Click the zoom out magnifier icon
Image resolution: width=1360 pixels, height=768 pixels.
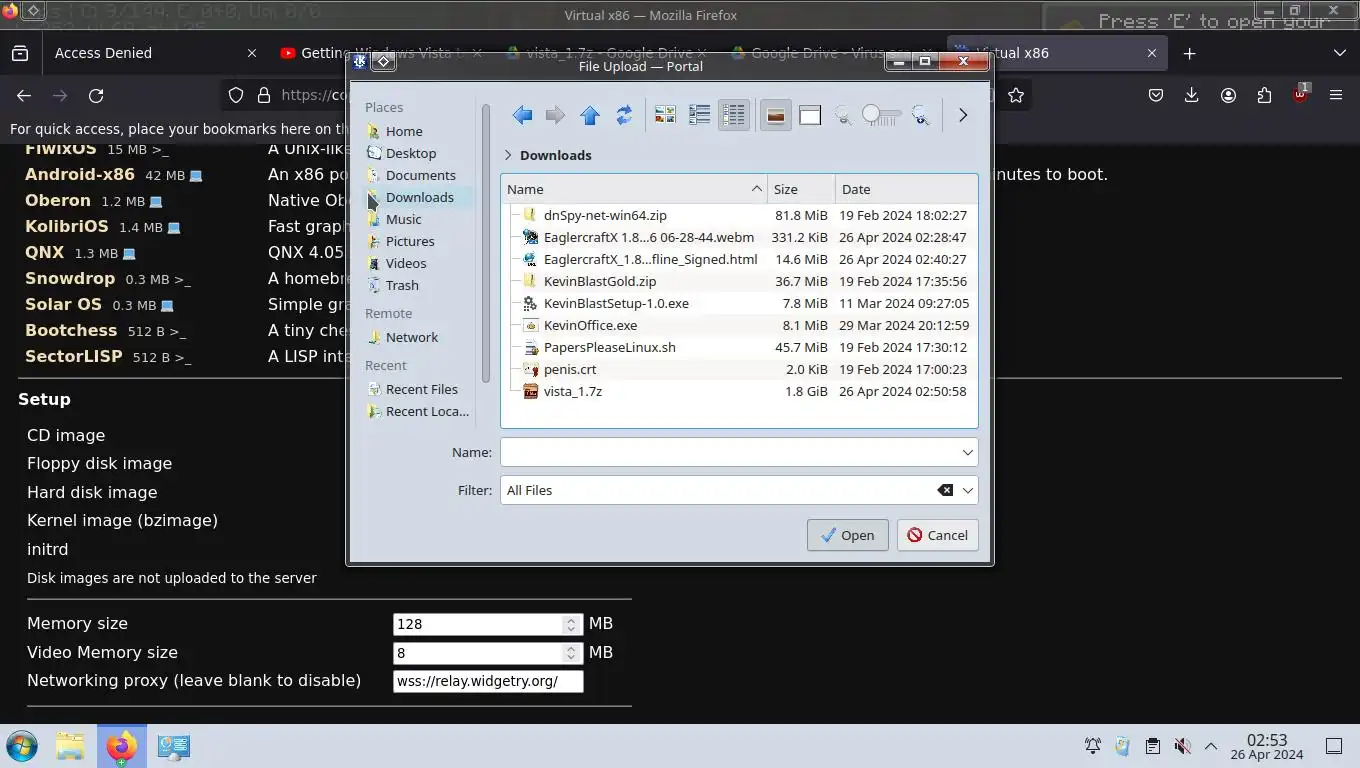tap(844, 116)
